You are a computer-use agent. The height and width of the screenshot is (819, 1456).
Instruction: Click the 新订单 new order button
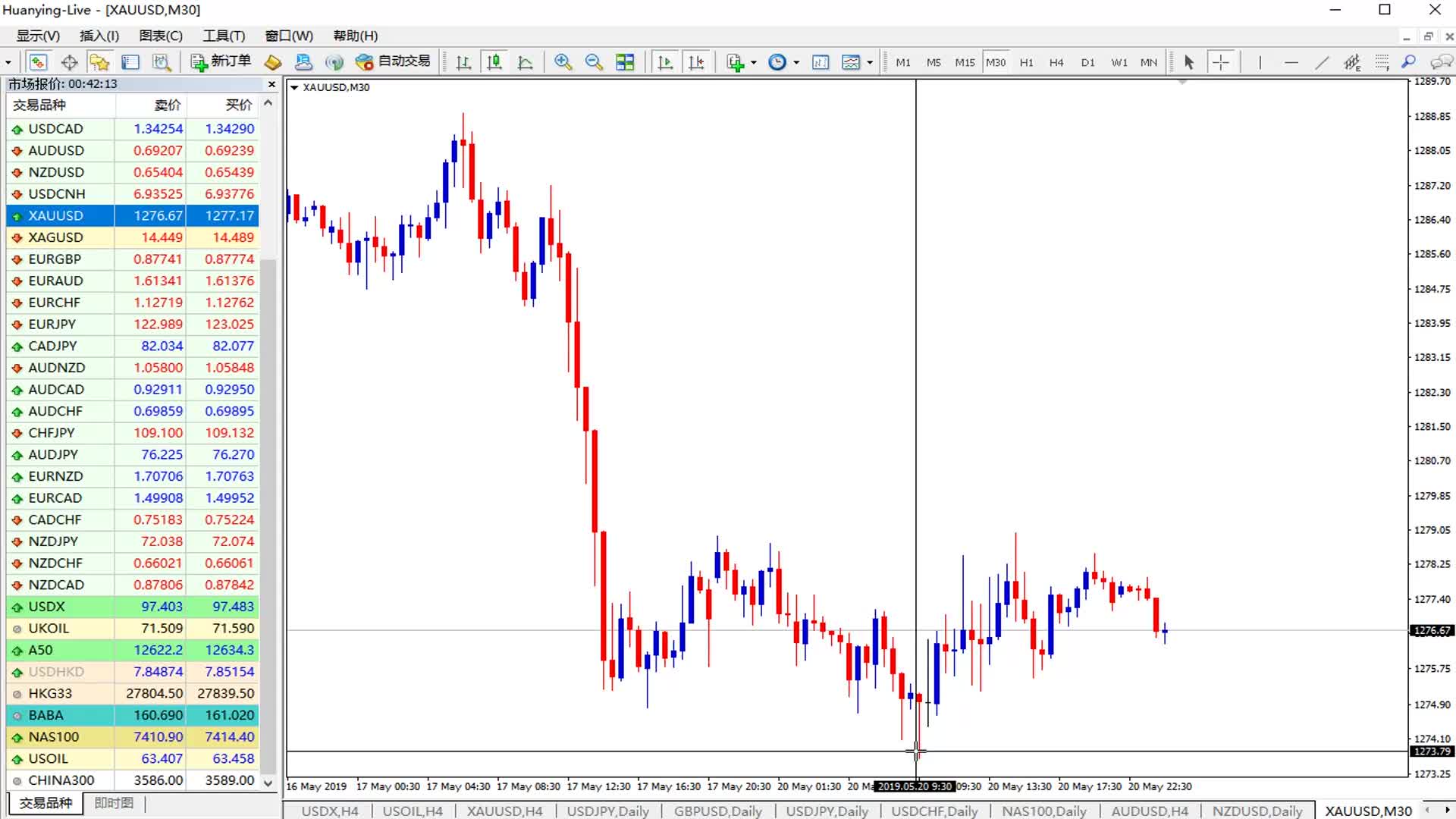221,61
